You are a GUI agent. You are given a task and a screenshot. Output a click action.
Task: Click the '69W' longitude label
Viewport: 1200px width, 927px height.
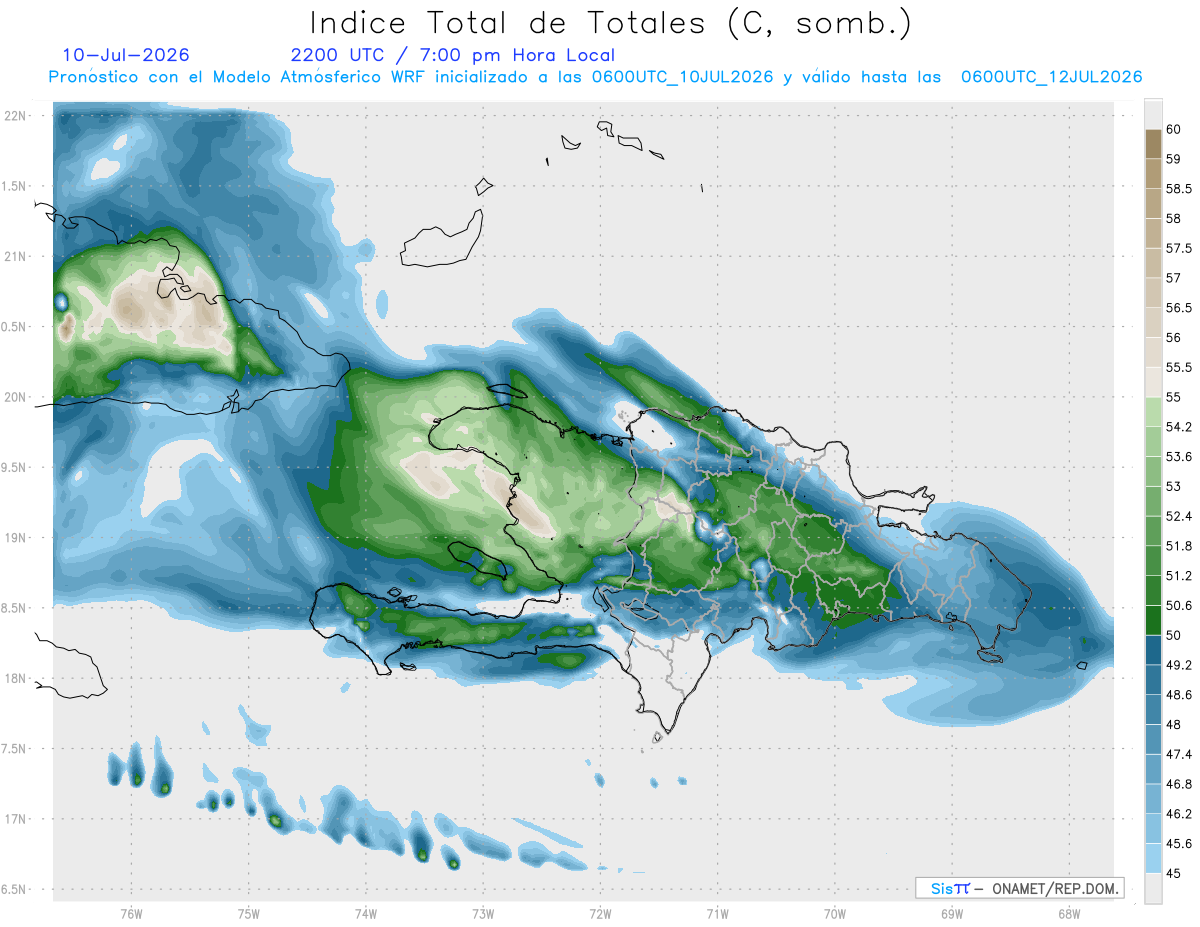[x=952, y=913]
